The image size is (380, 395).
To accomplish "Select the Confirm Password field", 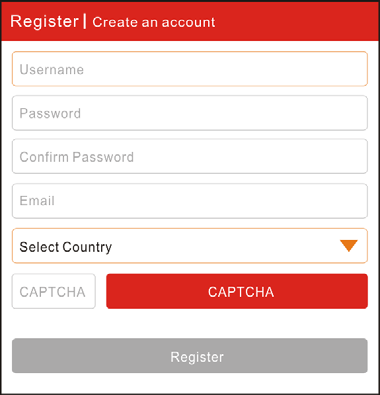I will (x=190, y=156).
